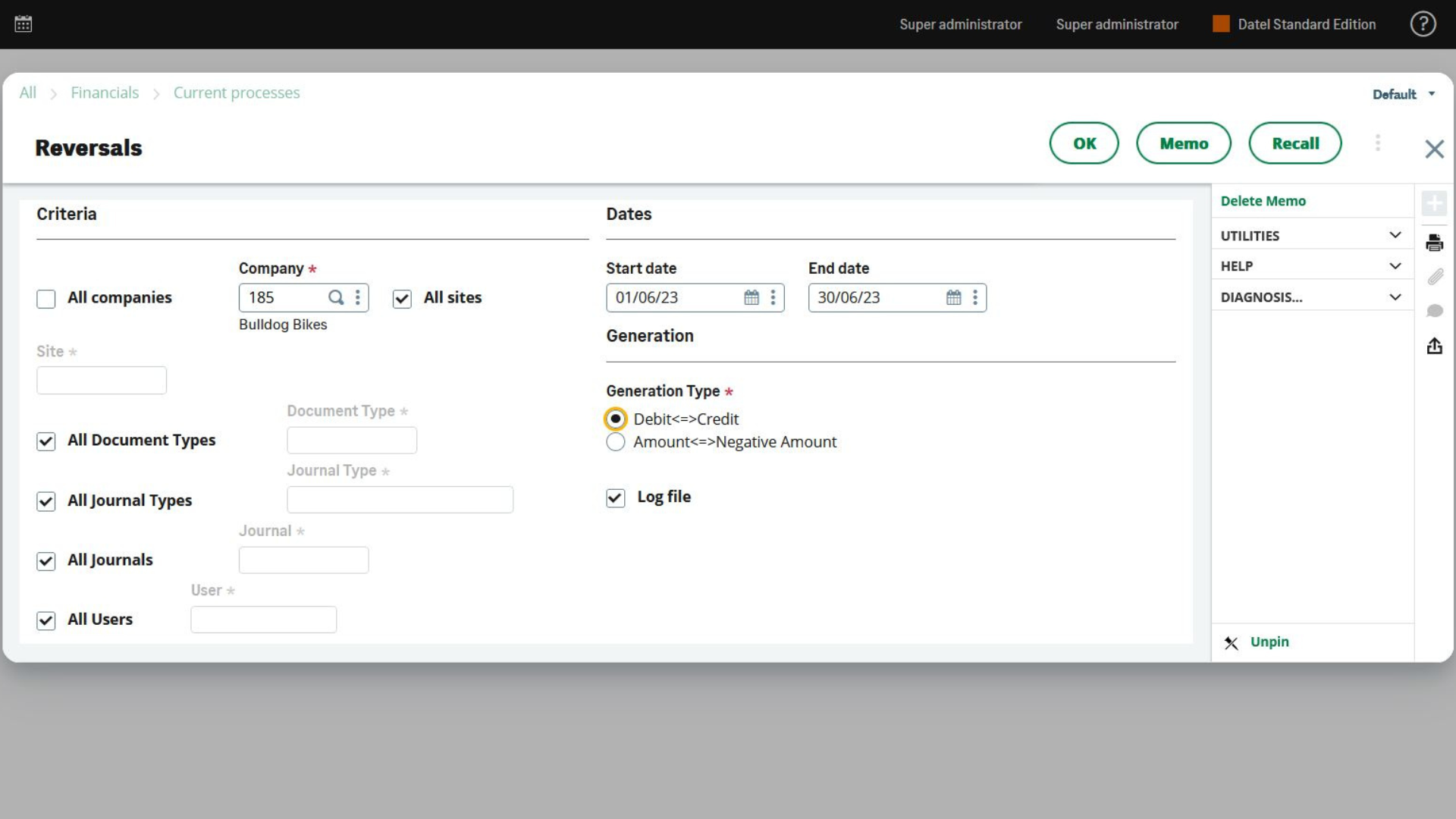The image size is (1456, 819).
Task: Toggle the All companies checkbox
Action: (x=45, y=298)
